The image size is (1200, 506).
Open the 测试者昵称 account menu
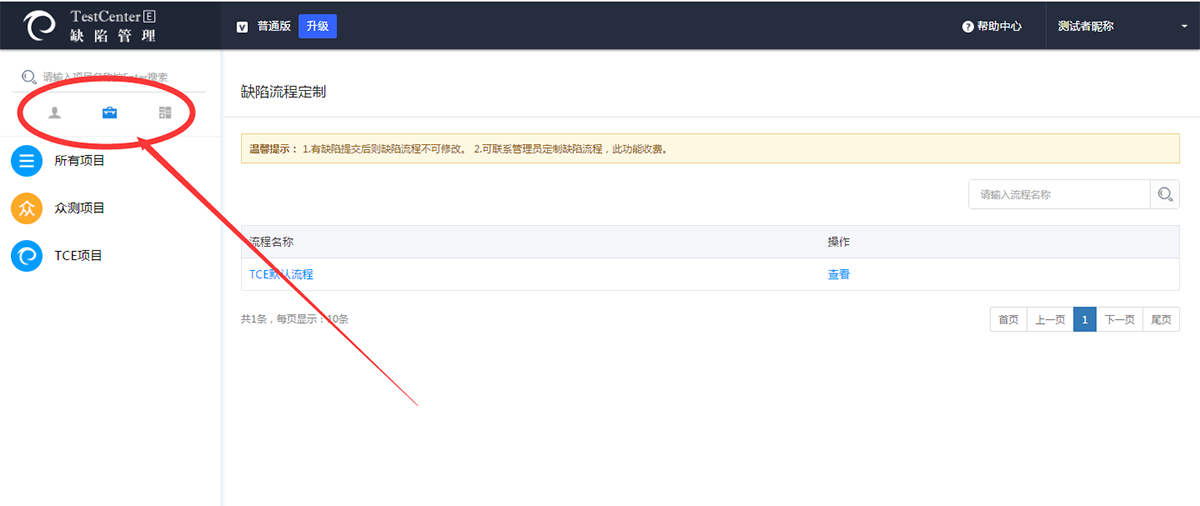coord(1086,27)
